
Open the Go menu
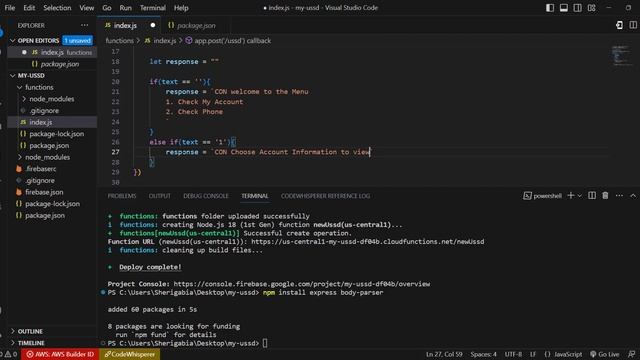tap(107, 8)
